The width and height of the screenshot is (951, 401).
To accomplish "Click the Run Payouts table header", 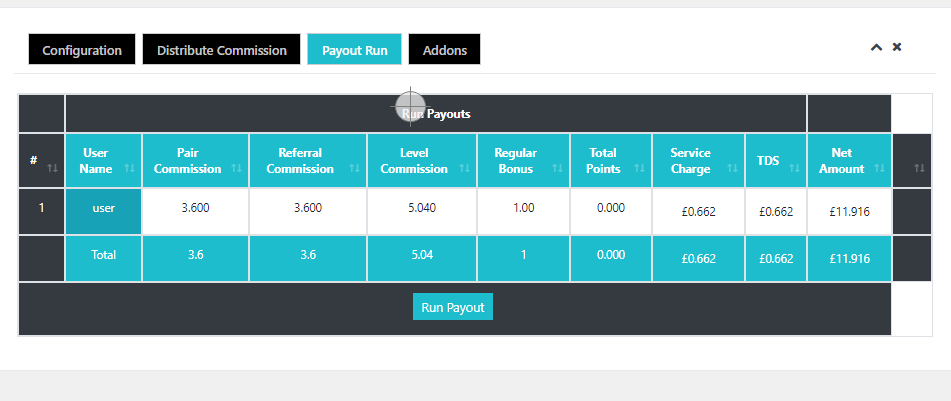I will [x=436, y=114].
